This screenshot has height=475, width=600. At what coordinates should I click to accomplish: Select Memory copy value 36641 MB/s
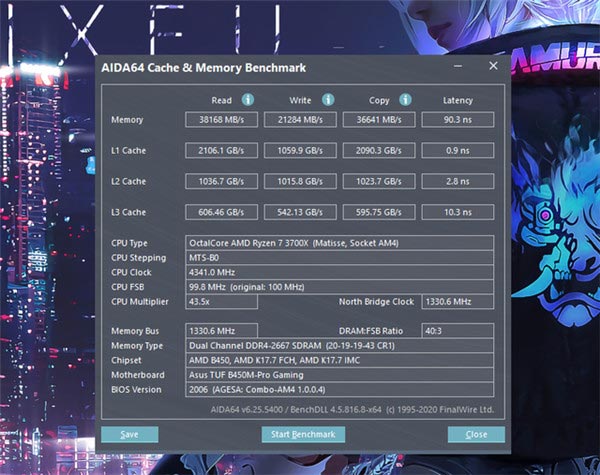coord(379,119)
